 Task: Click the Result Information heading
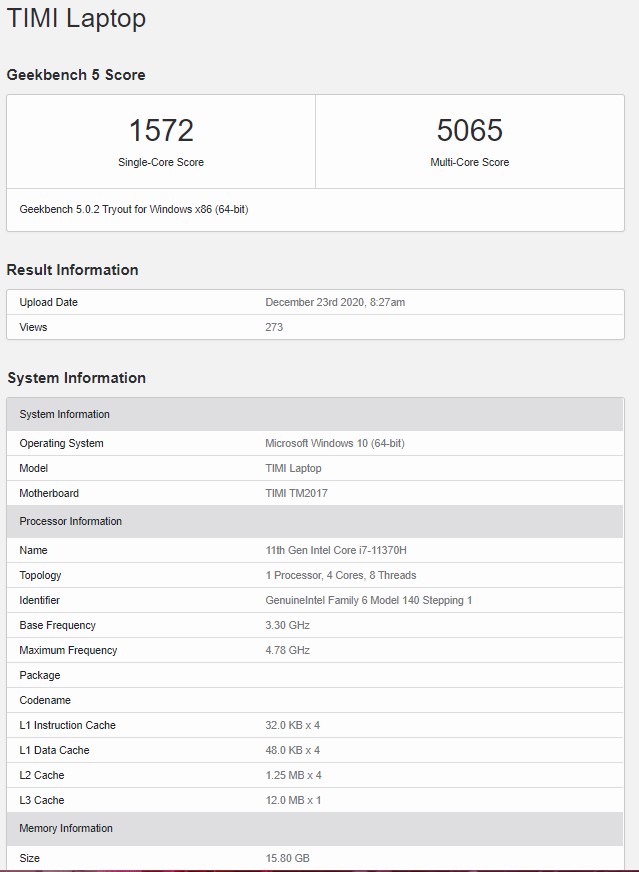(x=72, y=270)
